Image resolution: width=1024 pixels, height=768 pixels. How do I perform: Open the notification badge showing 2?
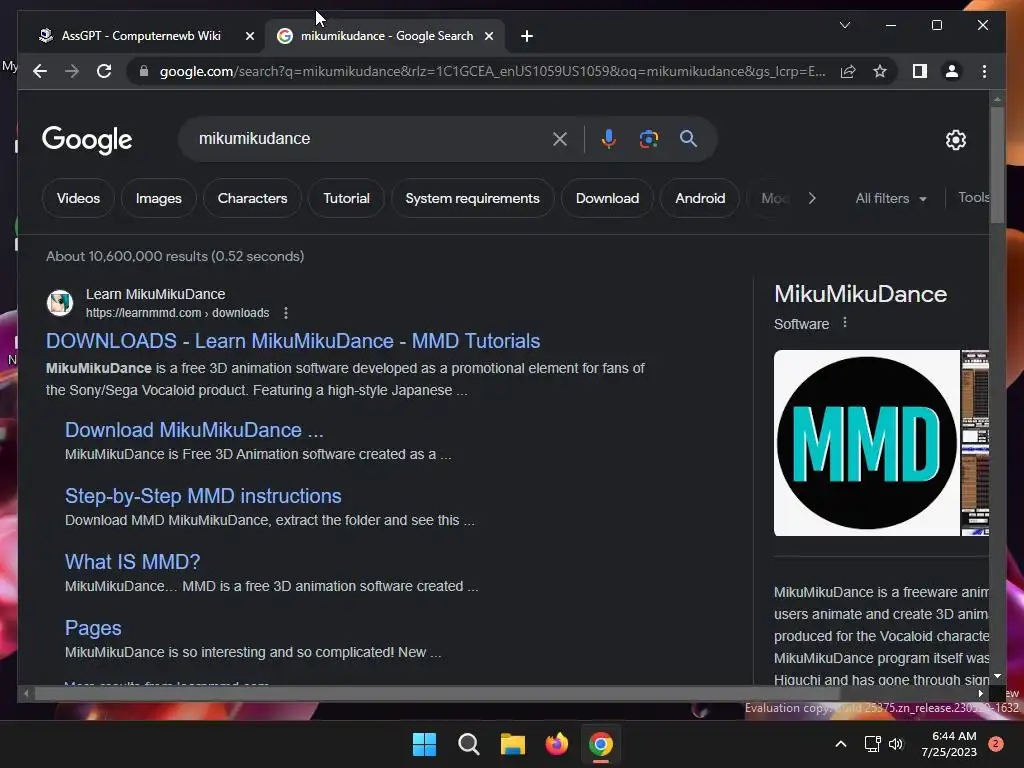(996, 744)
